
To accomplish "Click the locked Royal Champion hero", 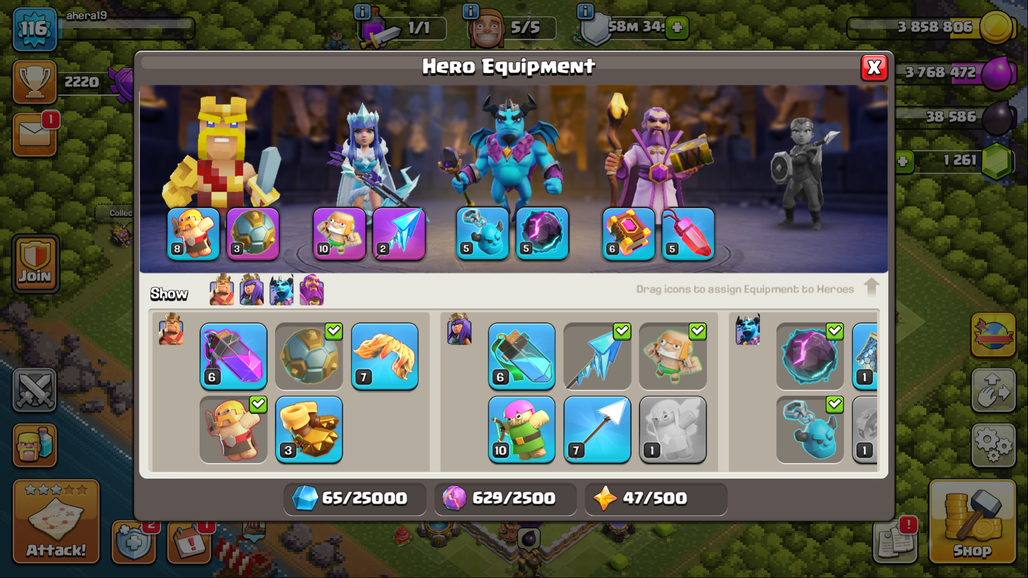I will pyautogui.click(x=803, y=172).
